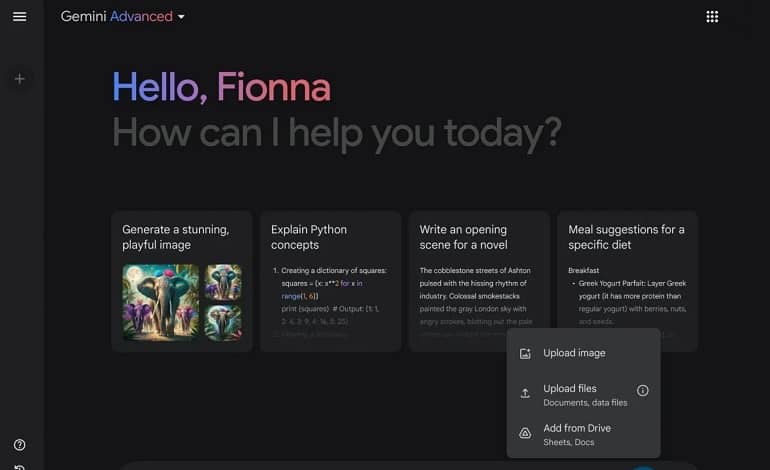Open the Help question mark icon

[20, 445]
